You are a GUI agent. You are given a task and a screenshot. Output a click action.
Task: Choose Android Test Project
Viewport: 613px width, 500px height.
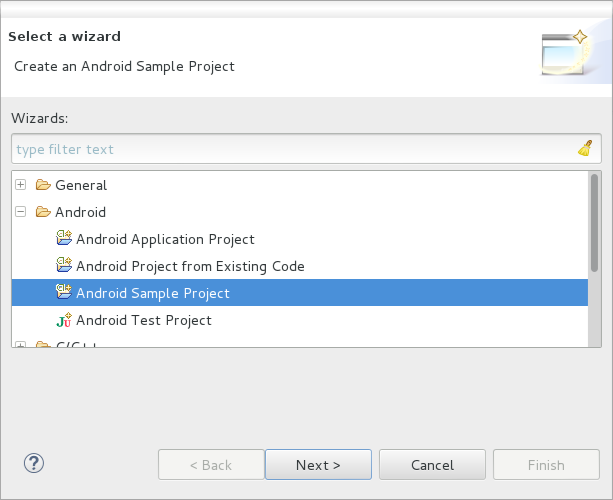(x=144, y=321)
